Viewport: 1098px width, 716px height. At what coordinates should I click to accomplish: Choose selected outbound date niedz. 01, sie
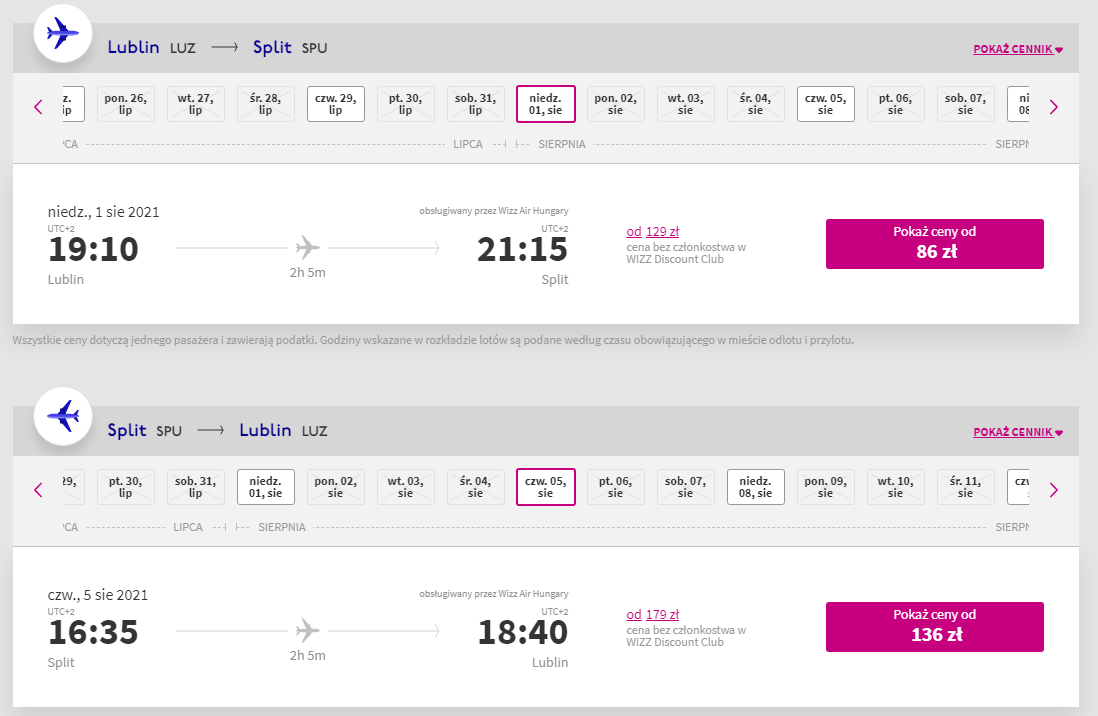coord(545,104)
